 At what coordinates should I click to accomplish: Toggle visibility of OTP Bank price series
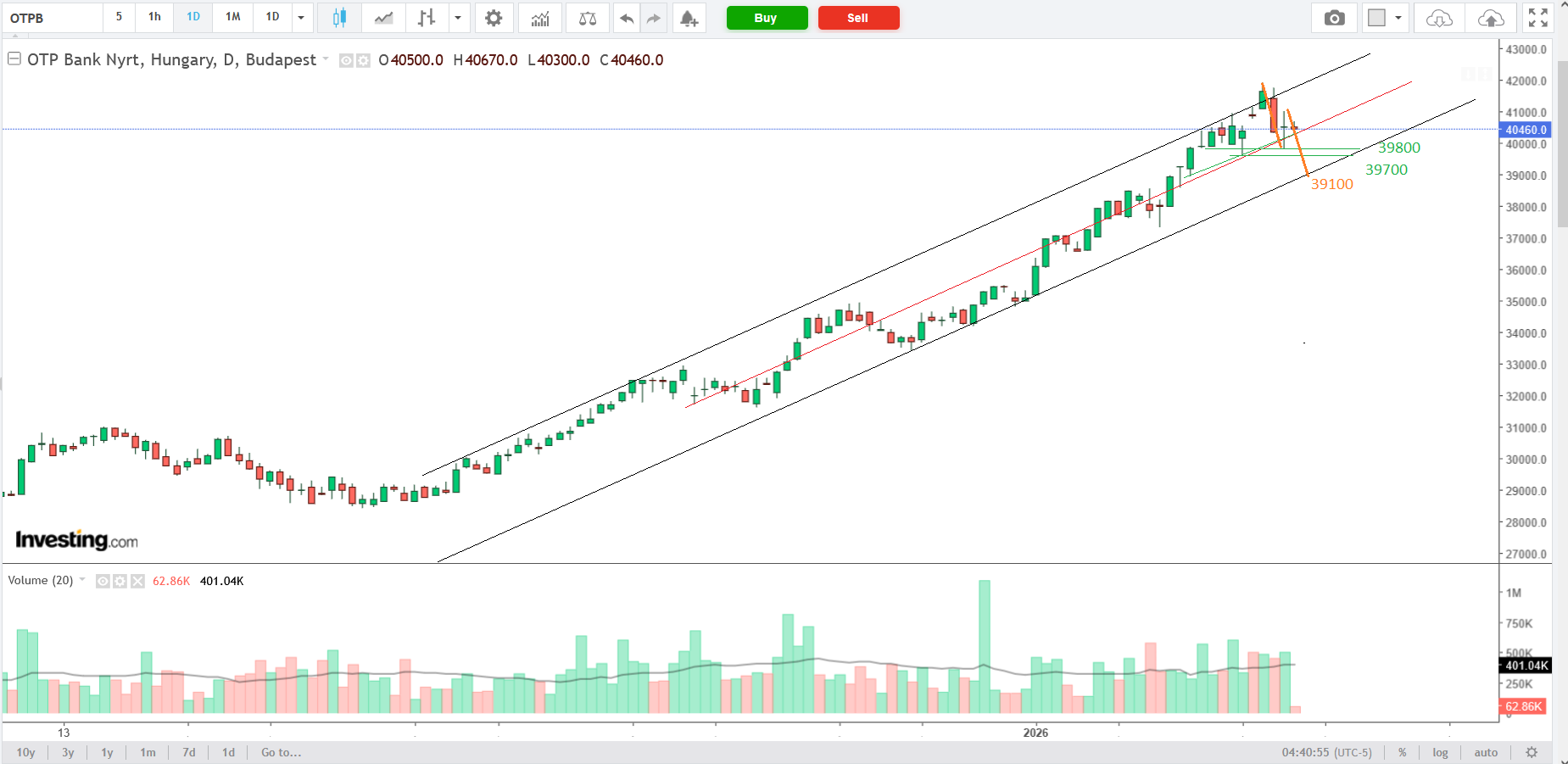coord(346,60)
